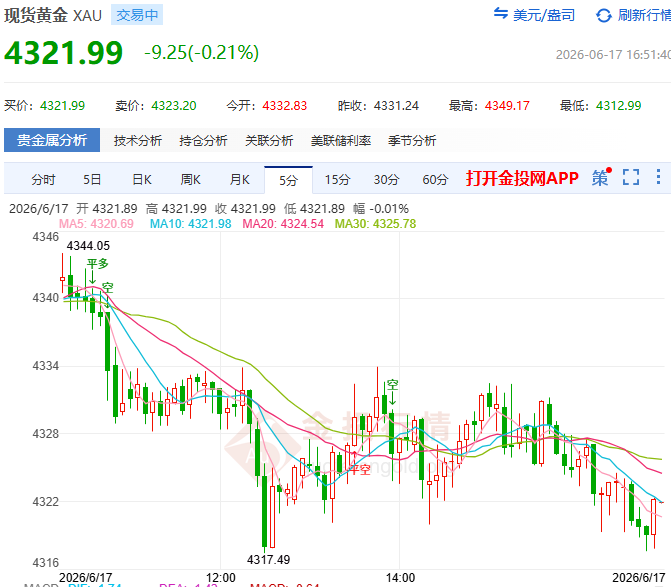This screenshot has width=671, height=587.
Task: Open the three-dot more options menu
Action: pyautogui.click(x=658, y=177)
